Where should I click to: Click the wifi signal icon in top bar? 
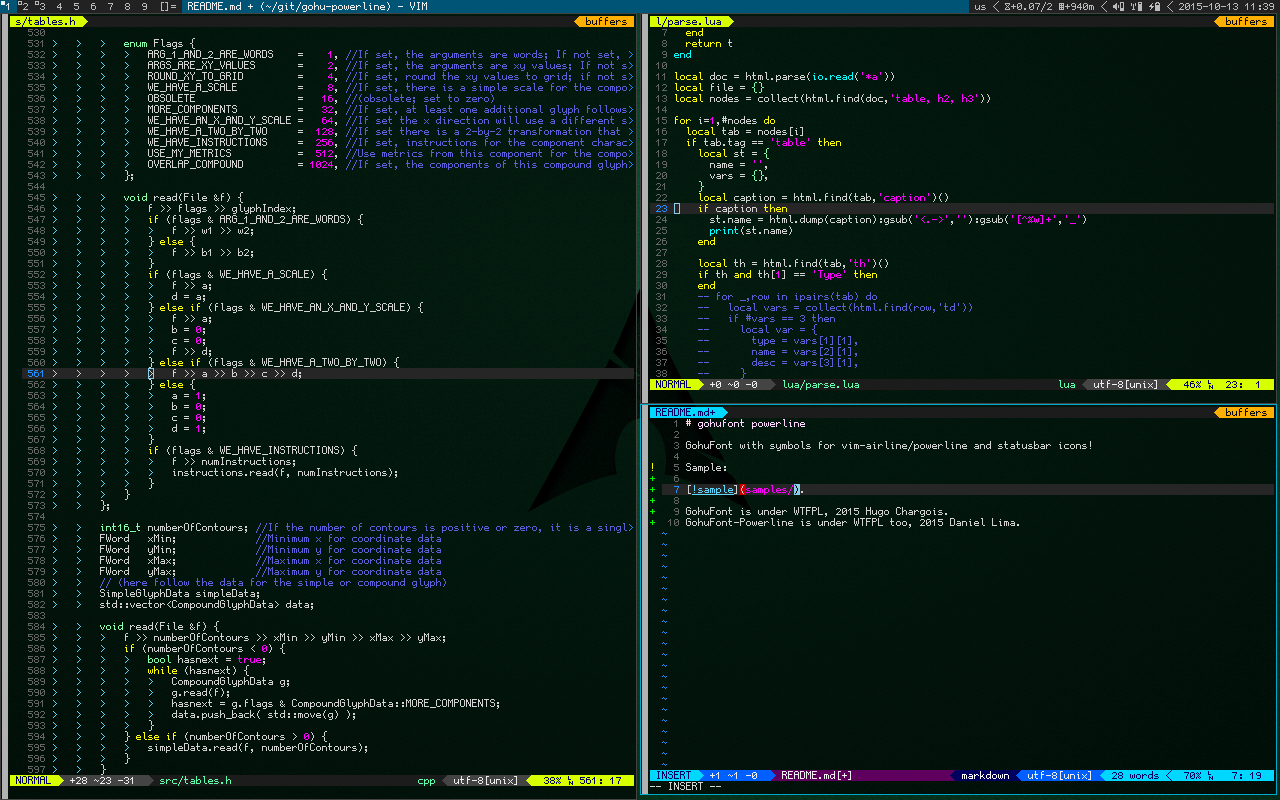[x=1135, y=6]
